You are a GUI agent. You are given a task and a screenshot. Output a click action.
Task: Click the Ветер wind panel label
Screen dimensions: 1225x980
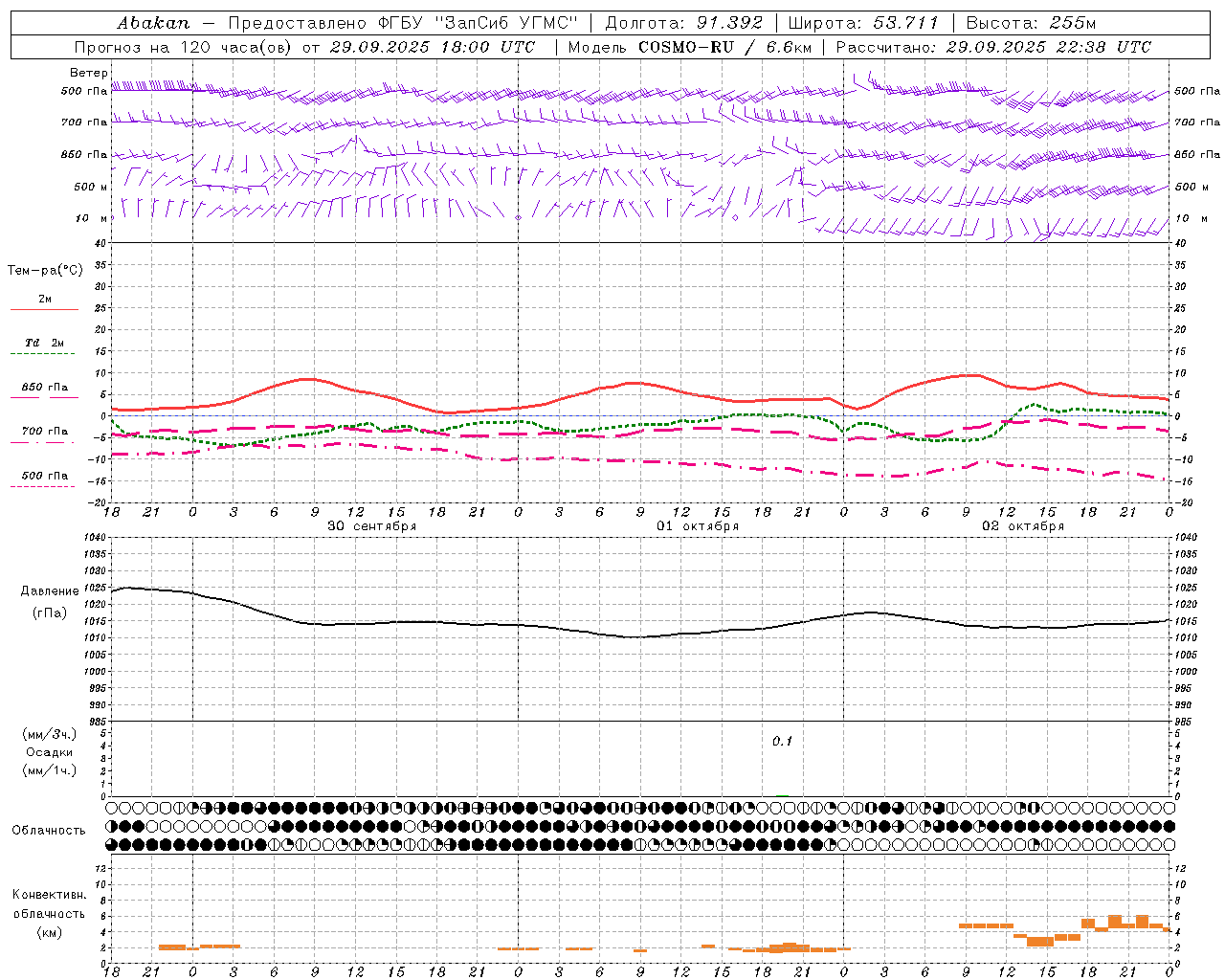pos(89,73)
